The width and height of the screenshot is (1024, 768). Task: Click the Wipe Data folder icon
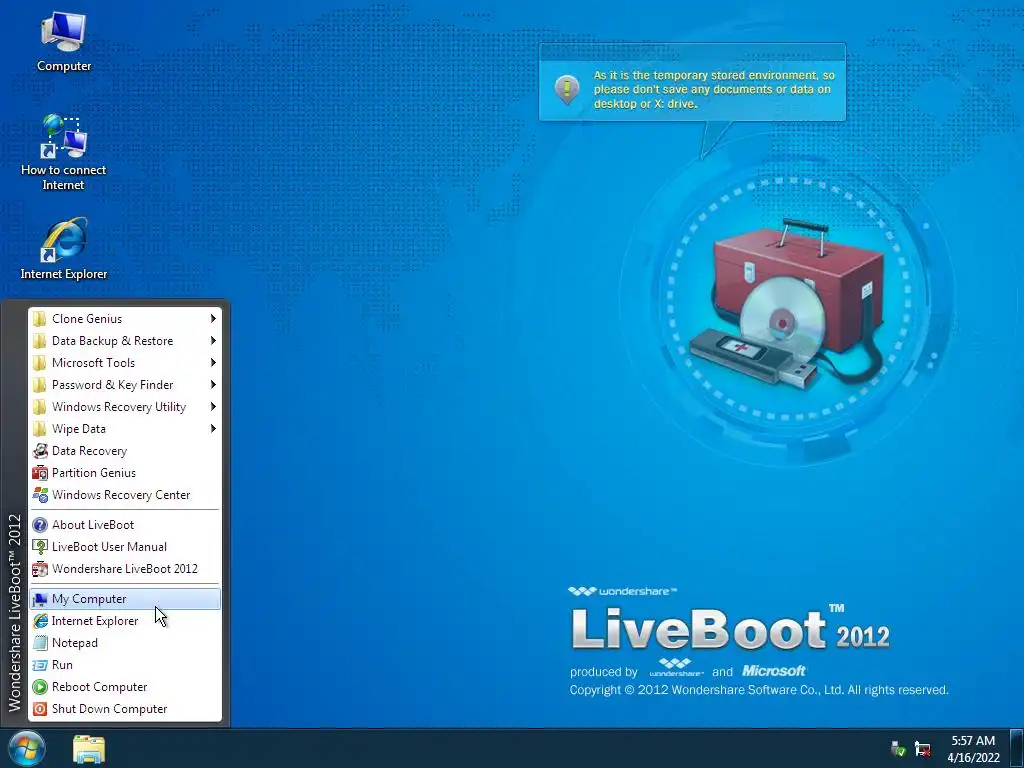40,429
